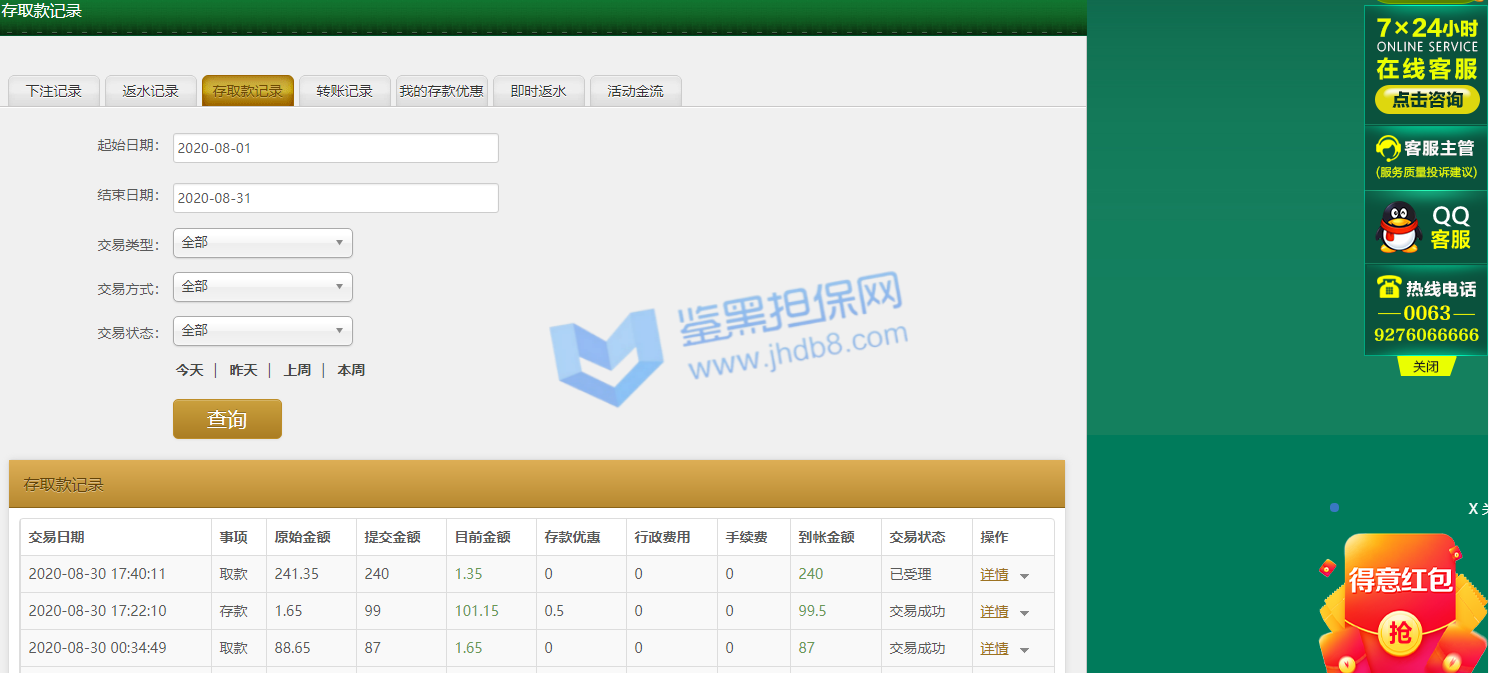Click the hotline telephone icon
Image resolution: width=1489 pixels, height=673 pixels.
click(1388, 288)
